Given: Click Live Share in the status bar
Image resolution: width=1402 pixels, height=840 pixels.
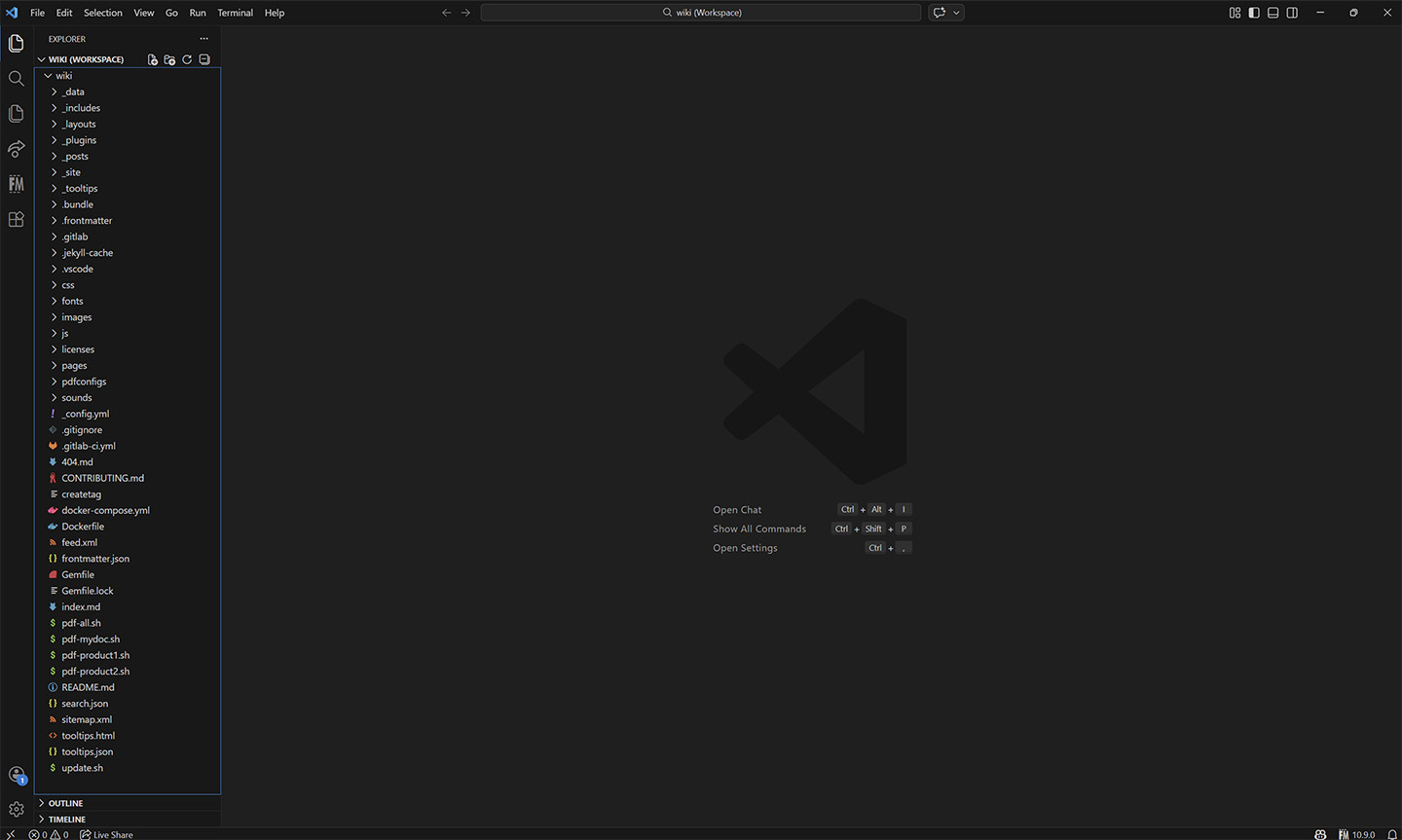Looking at the screenshot, I should (107, 834).
